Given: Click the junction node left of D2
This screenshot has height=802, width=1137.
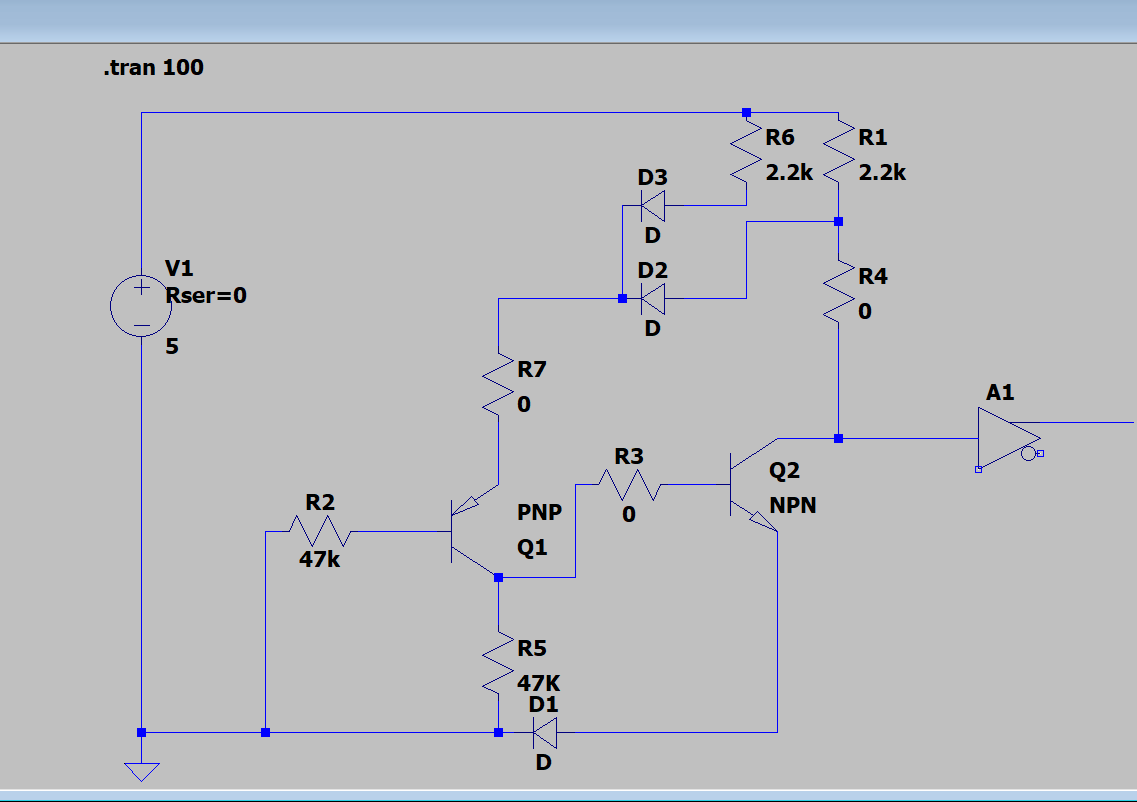Looking at the screenshot, I should tap(622, 299).
